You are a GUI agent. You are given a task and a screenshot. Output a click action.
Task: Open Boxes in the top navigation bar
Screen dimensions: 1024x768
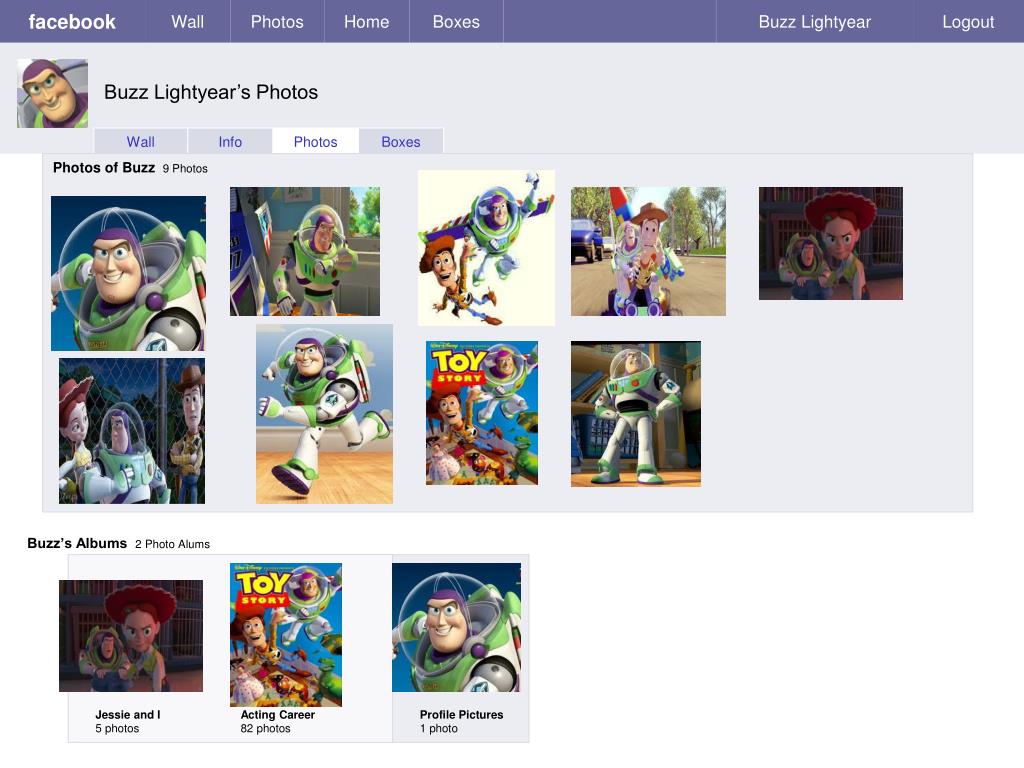pos(456,22)
